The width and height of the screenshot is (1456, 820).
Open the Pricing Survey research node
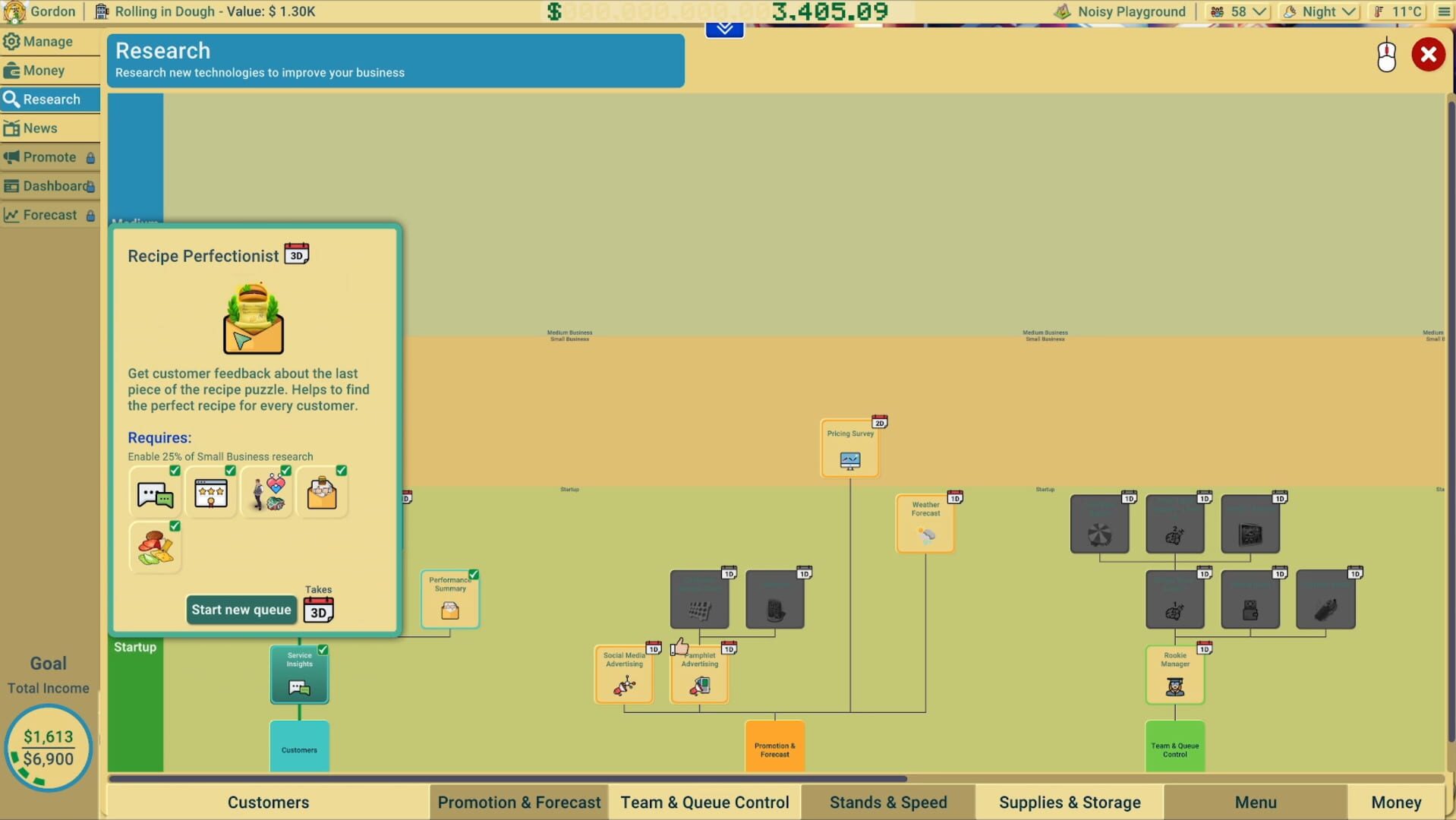[849, 447]
